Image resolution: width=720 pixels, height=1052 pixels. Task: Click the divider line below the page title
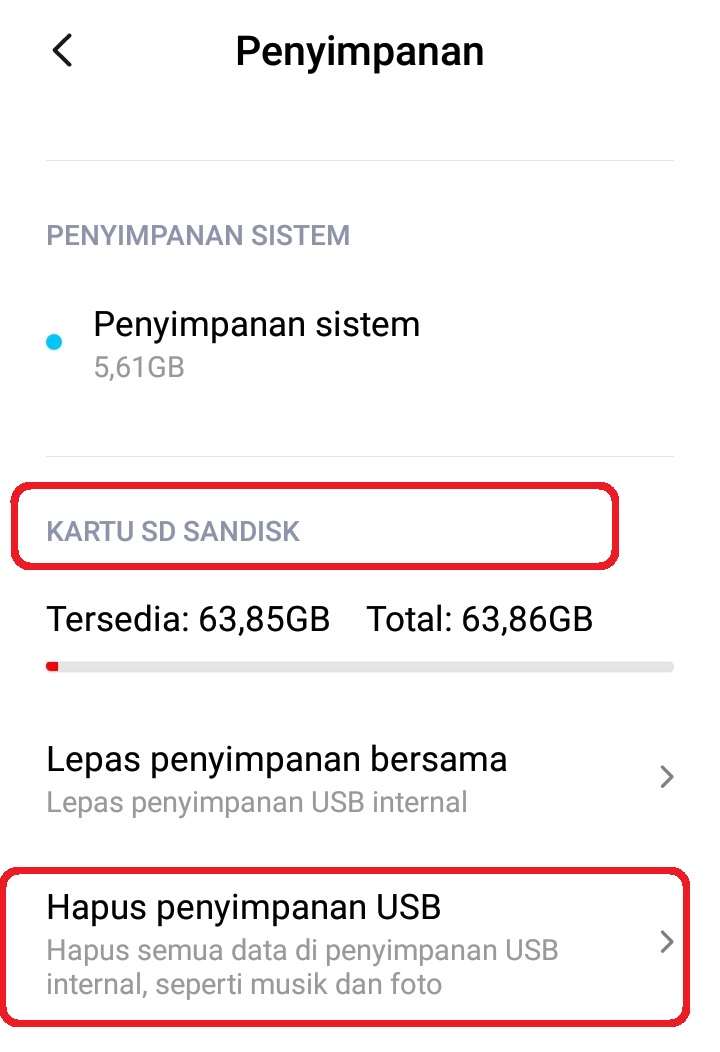click(360, 160)
